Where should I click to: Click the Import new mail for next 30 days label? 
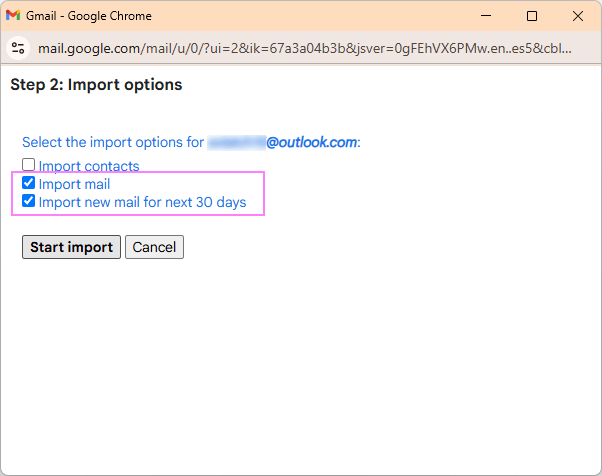142,202
